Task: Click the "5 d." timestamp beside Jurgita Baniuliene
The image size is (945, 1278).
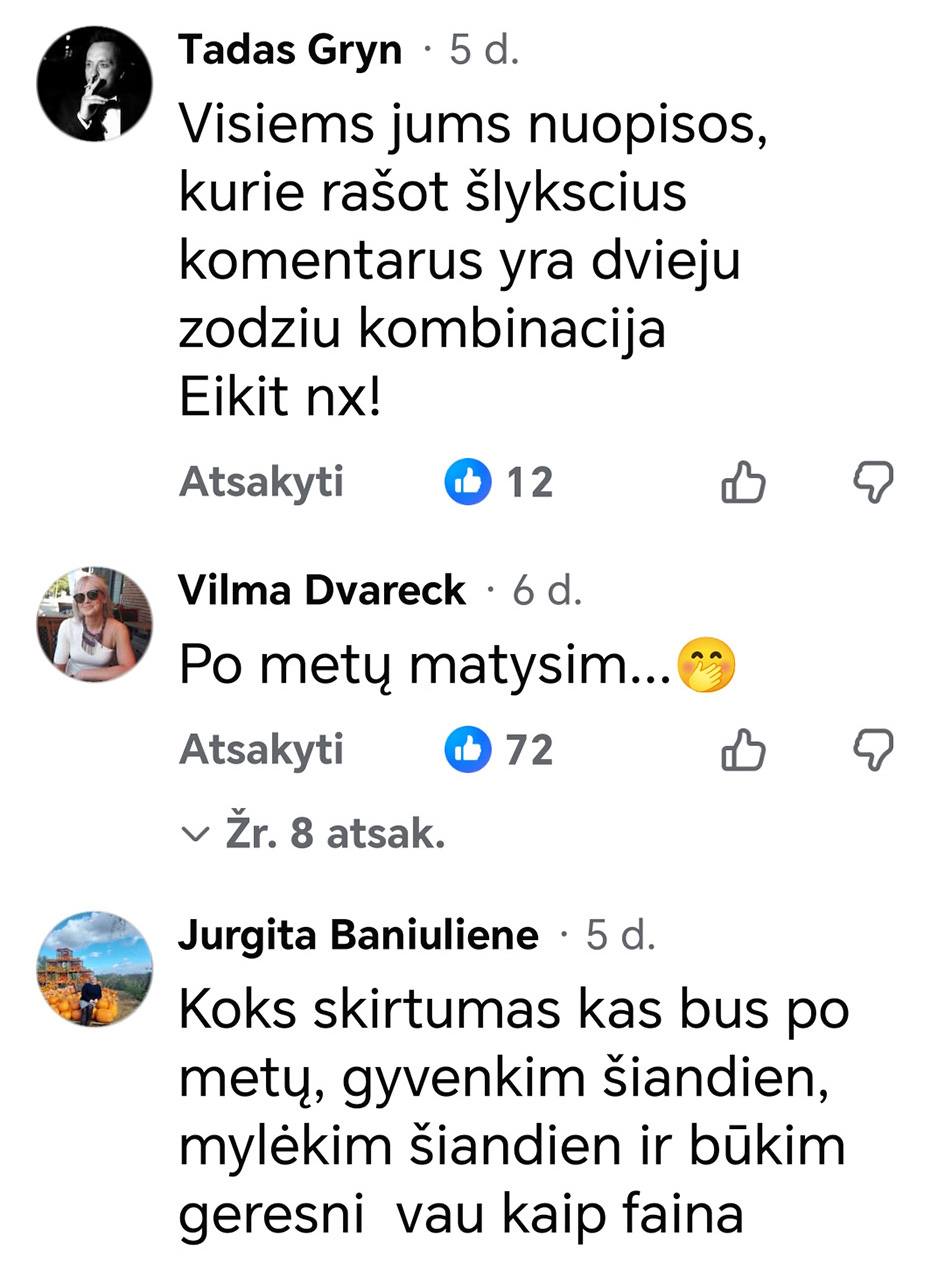Action: click(620, 937)
